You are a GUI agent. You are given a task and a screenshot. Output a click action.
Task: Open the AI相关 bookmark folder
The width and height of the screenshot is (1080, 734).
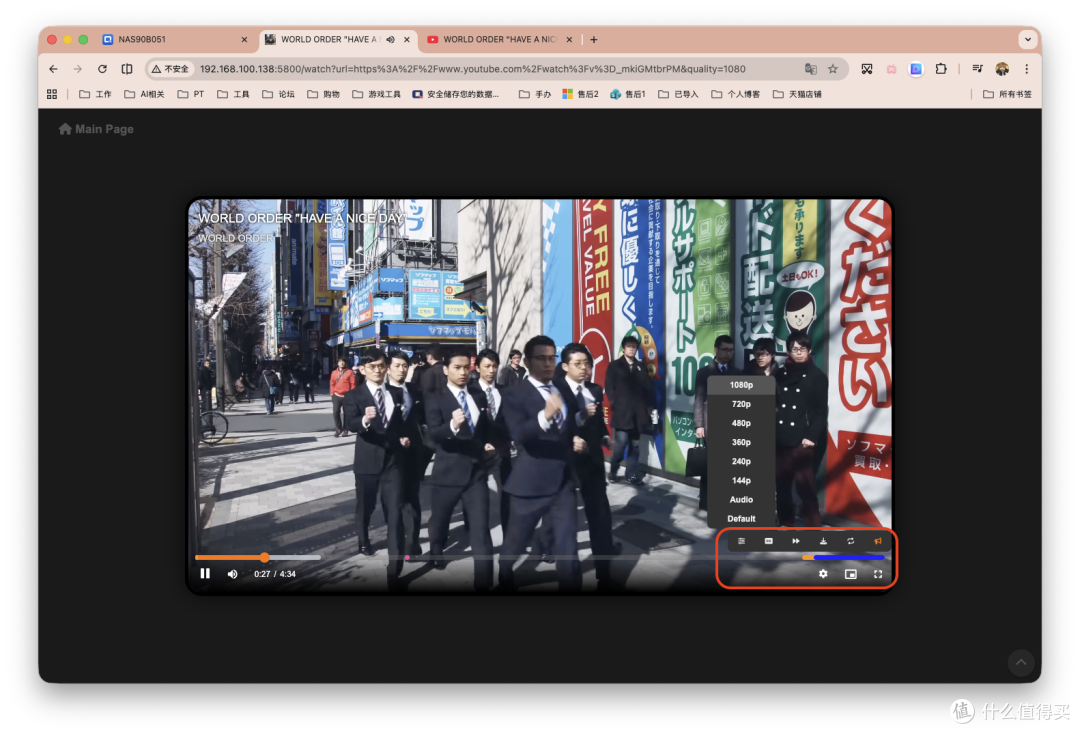(x=144, y=94)
